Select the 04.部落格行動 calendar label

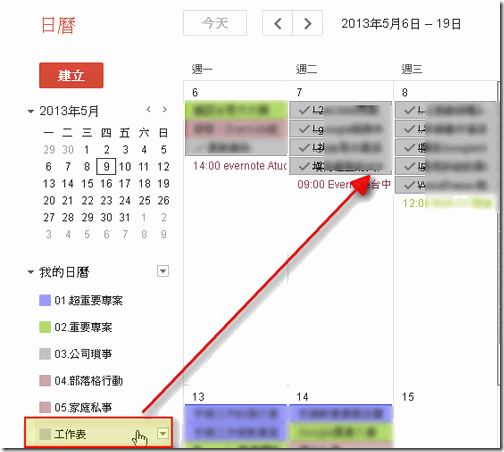(x=89, y=380)
